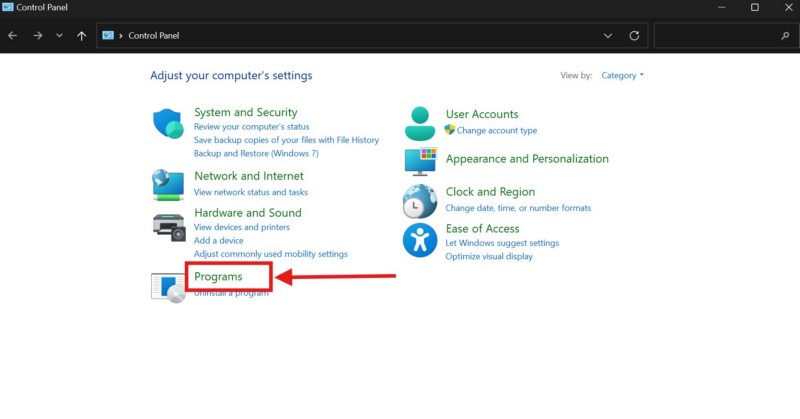Expand the View by Category dropdown

tap(623, 75)
